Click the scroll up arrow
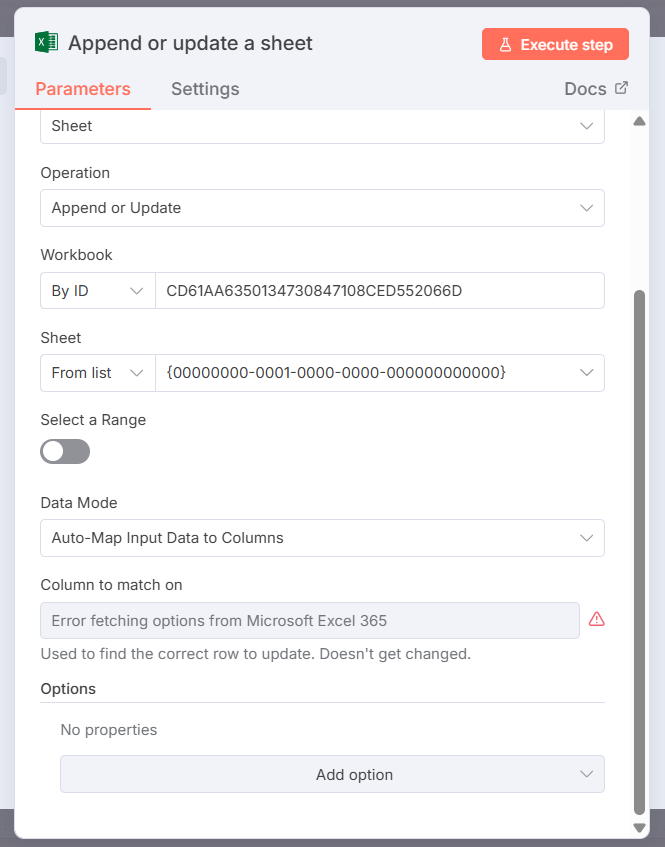Image resolution: width=665 pixels, height=847 pixels. (x=640, y=122)
